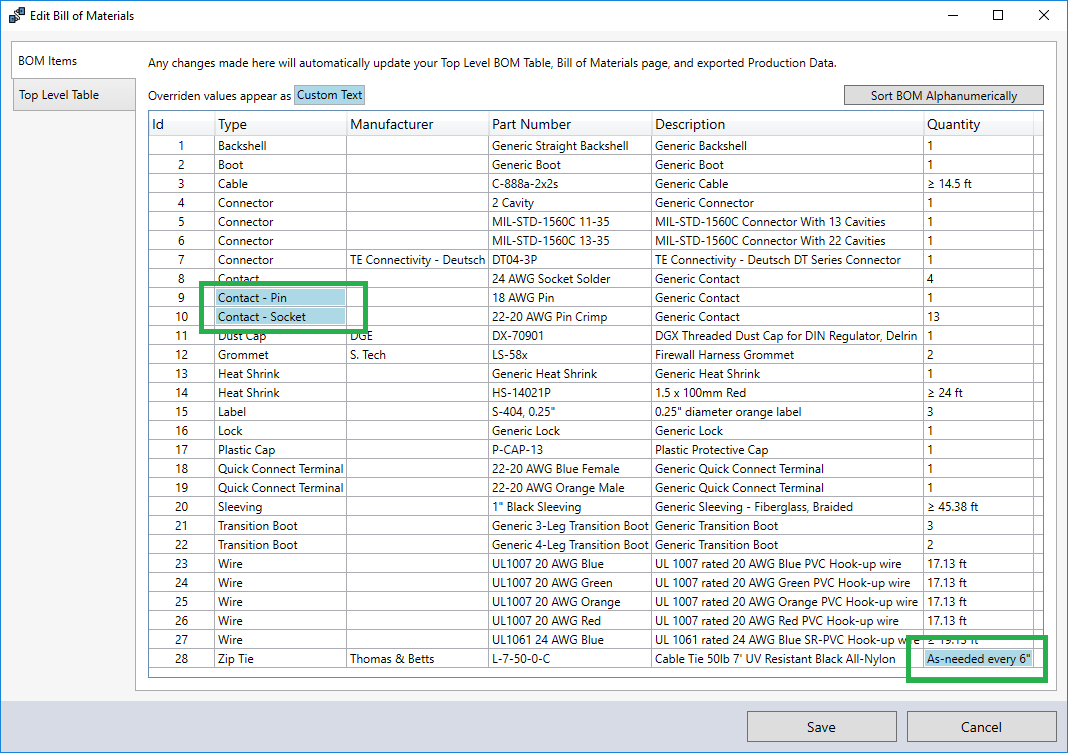This screenshot has width=1068, height=753.
Task: Select the Contact - Pin type cell
Action: tap(281, 298)
